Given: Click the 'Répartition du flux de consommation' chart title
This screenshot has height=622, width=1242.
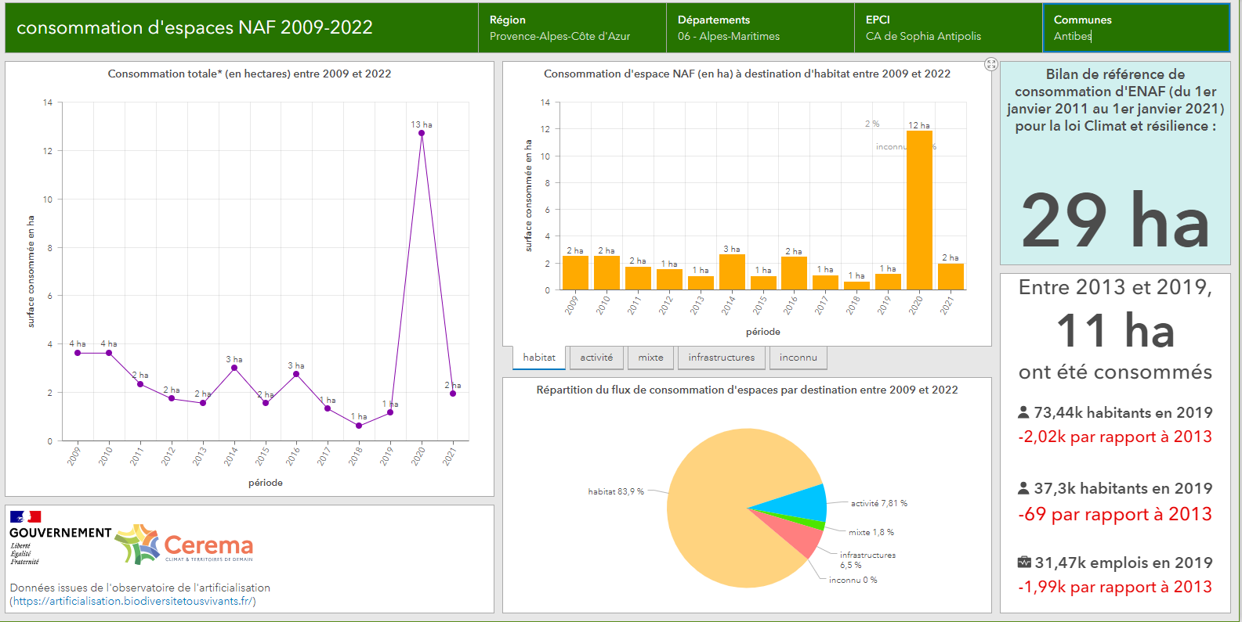Looking at the screenshot, I should 747,389.
